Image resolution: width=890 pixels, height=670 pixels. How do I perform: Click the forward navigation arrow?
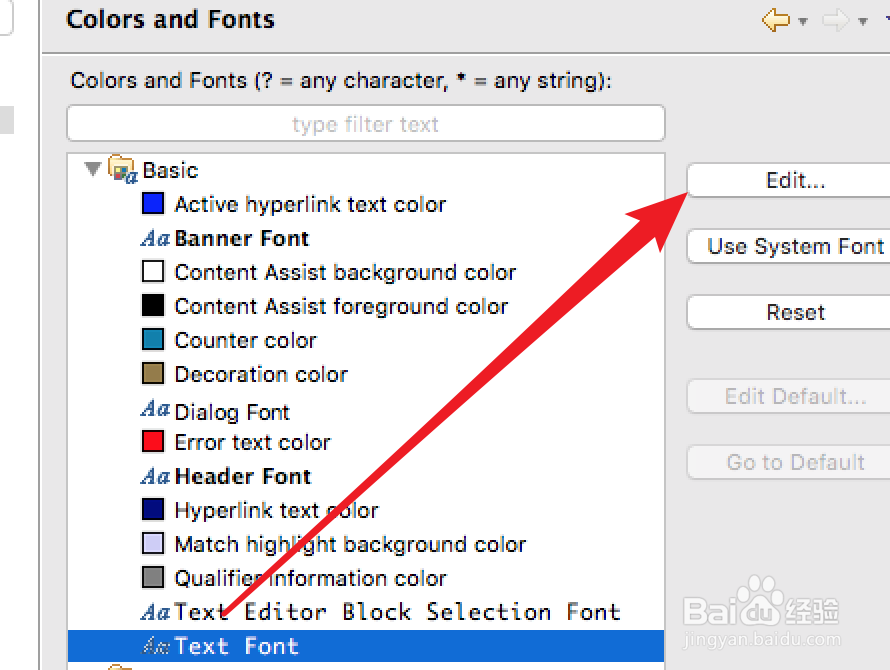tap(835, 20)
